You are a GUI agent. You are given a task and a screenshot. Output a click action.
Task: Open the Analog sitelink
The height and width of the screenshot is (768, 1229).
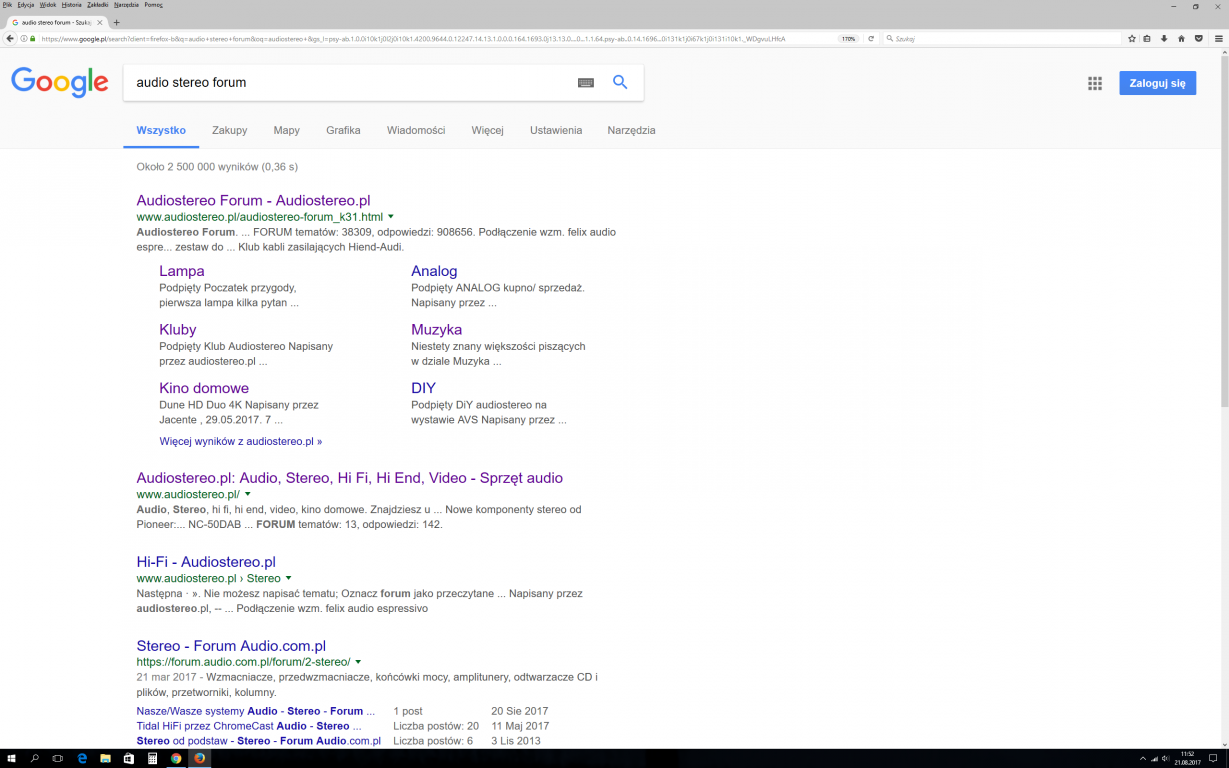[x=434, y=271]
